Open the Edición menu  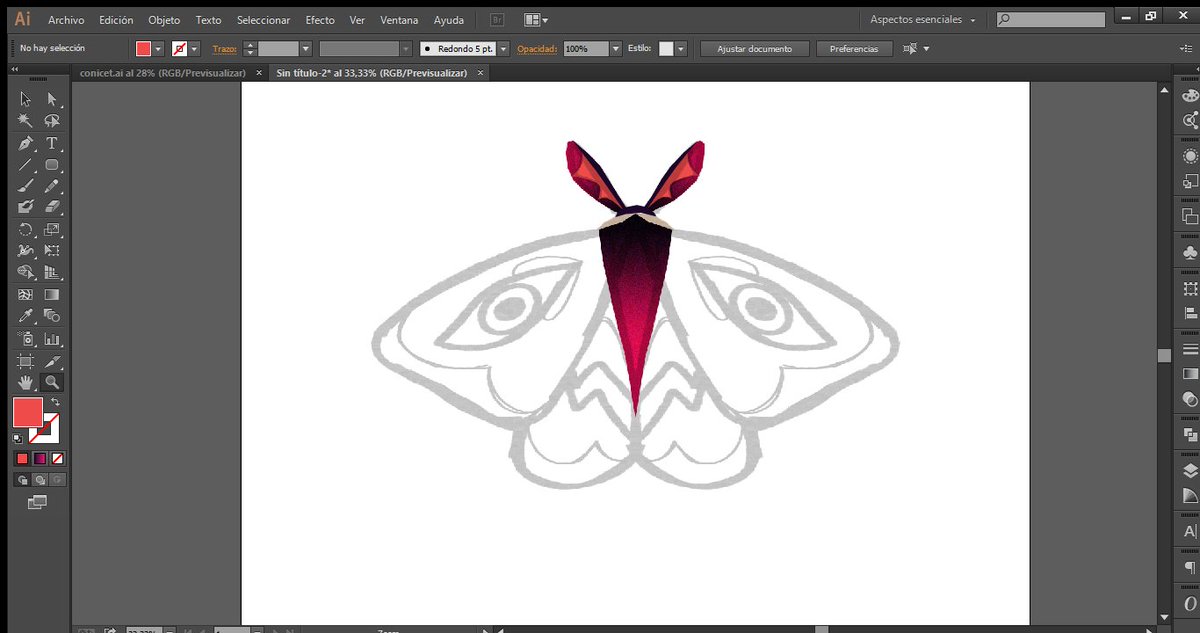pyautogui.click(x=116, y=20)
